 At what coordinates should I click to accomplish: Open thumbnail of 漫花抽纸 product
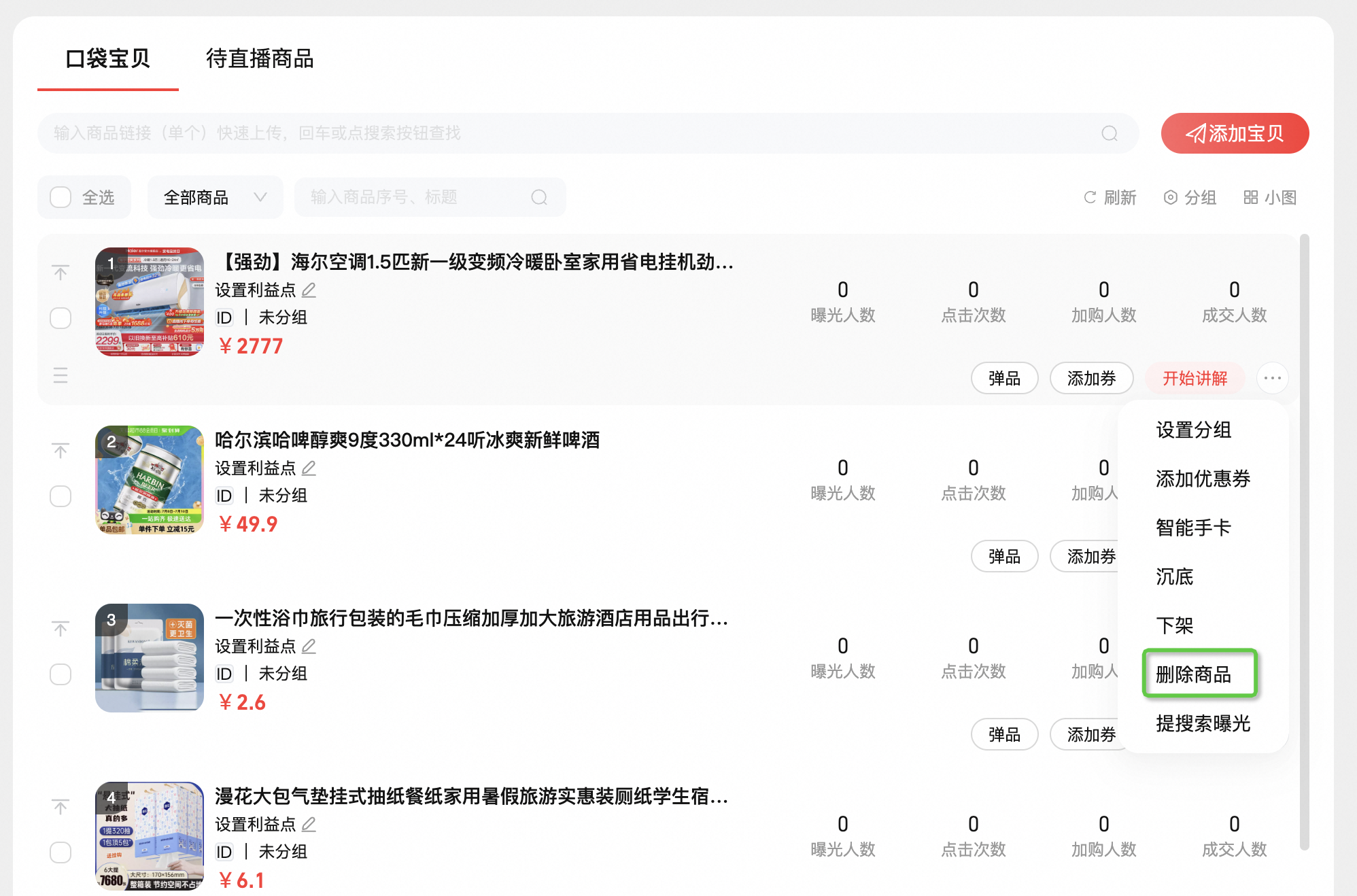pos(150,836)
